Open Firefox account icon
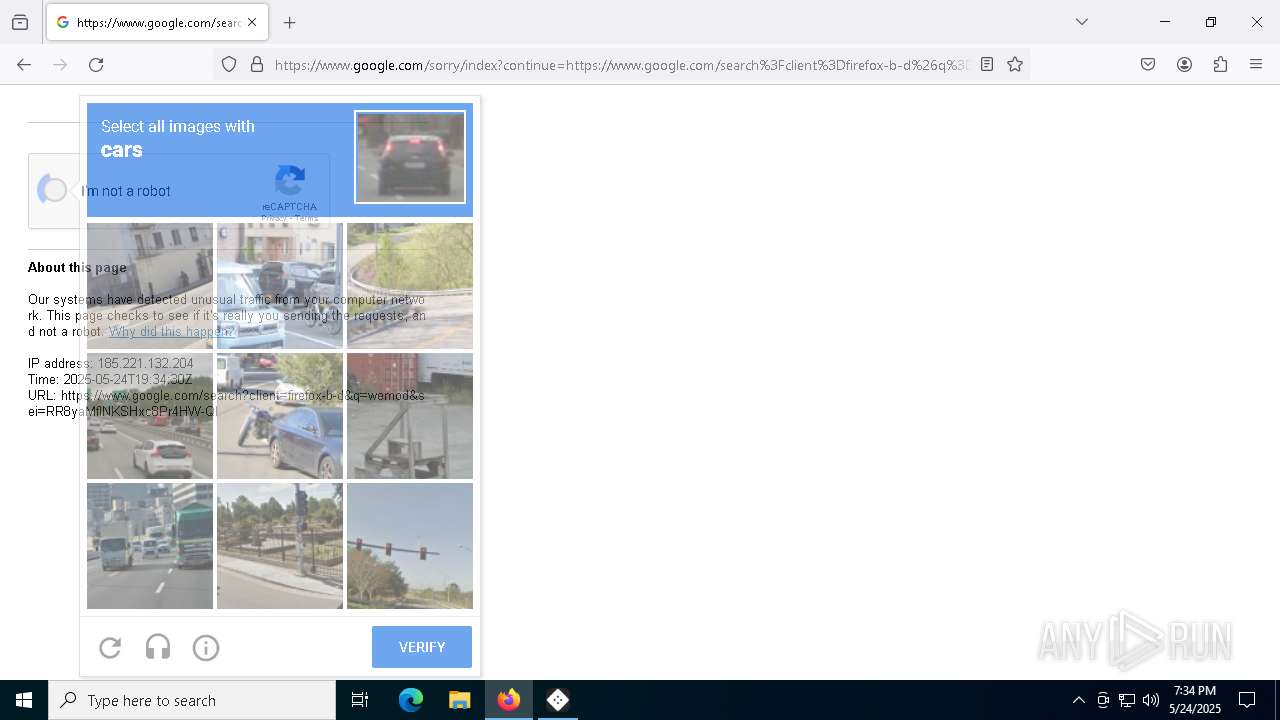This screenshot has width=1280, height=720. [1184, 65]
